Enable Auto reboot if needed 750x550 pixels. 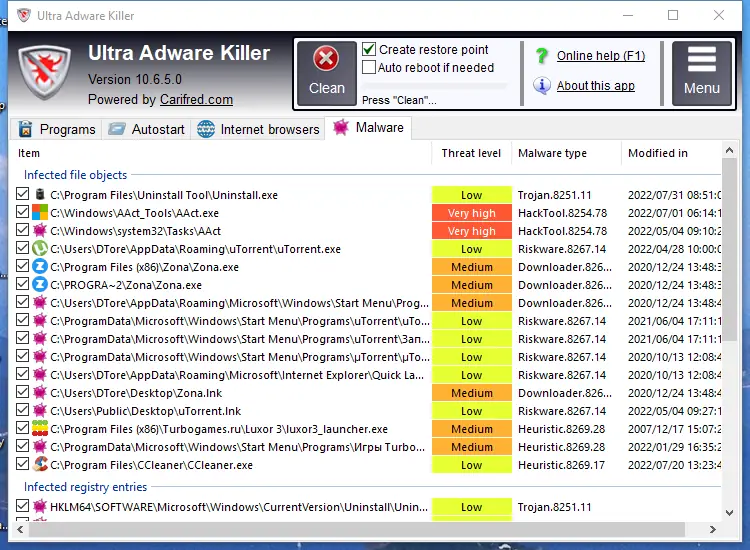coord(369,67)
